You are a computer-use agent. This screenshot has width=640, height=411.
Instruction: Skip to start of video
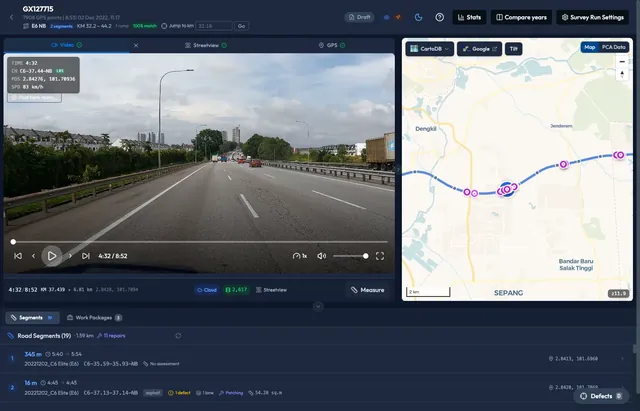pyautogui.click(x=18, y=256)
